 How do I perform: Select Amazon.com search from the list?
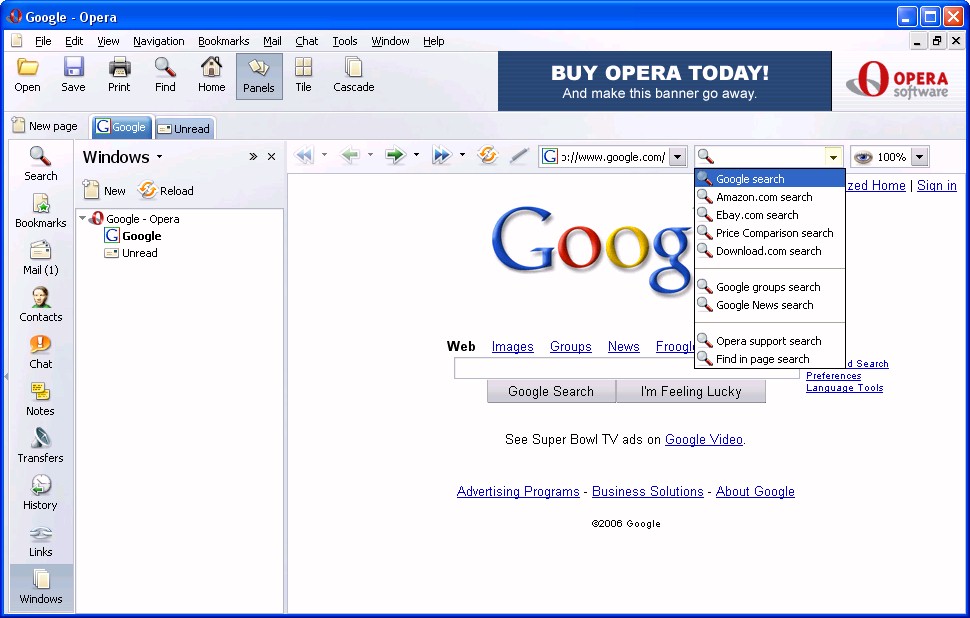(x=764, y=197)
